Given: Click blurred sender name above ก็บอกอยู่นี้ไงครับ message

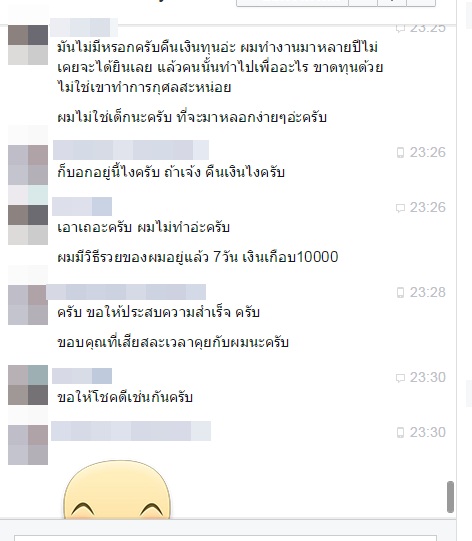Looking at the screenshot, I should coord(131,150).
